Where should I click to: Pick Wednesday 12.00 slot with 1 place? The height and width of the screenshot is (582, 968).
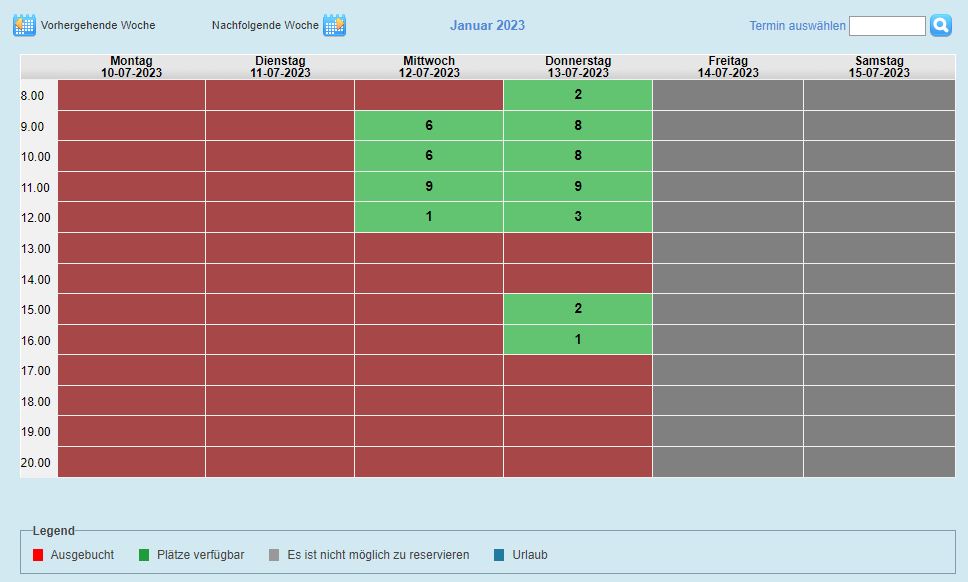click(429, 217)
